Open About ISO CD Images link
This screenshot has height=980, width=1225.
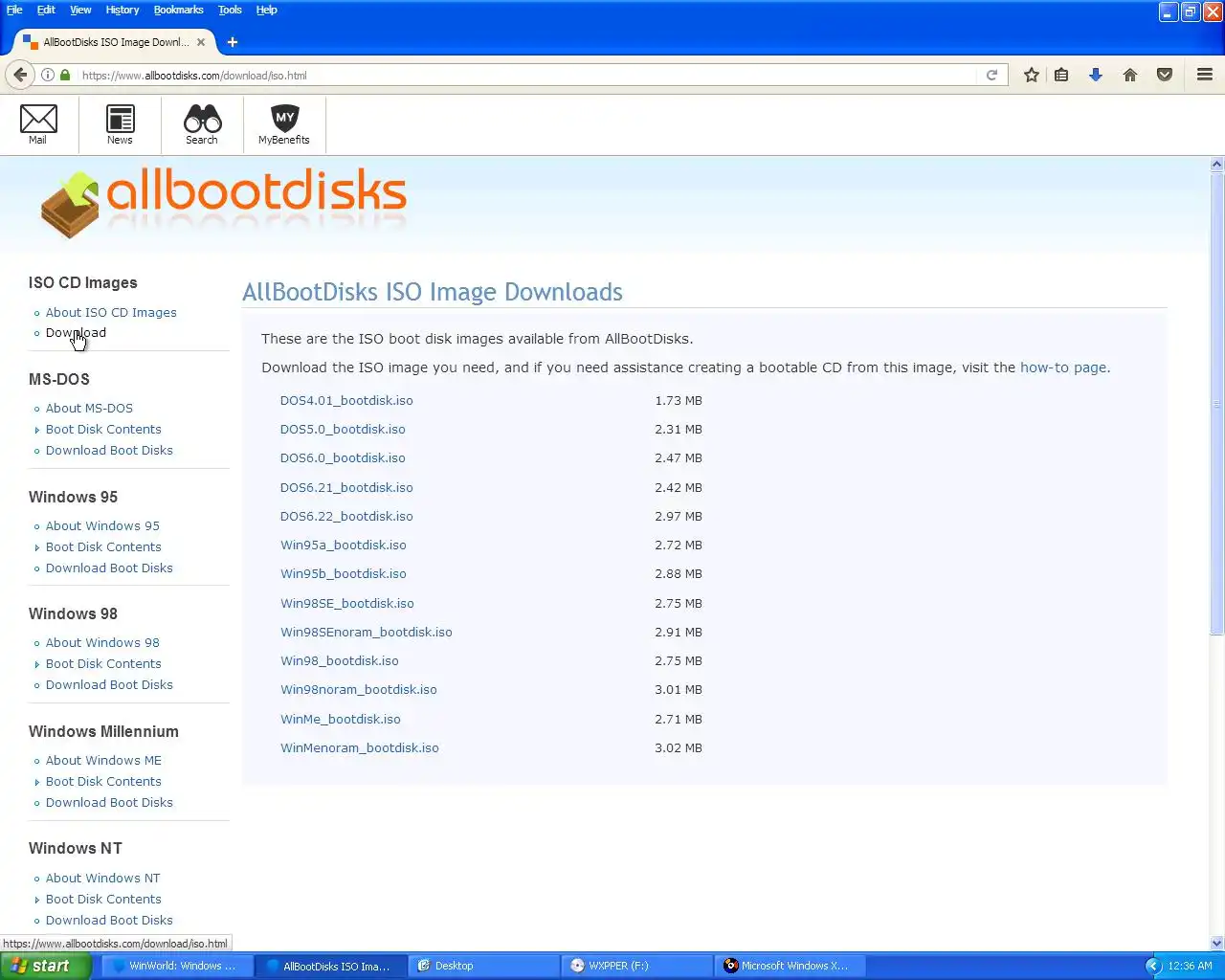(x=111, y=312)
